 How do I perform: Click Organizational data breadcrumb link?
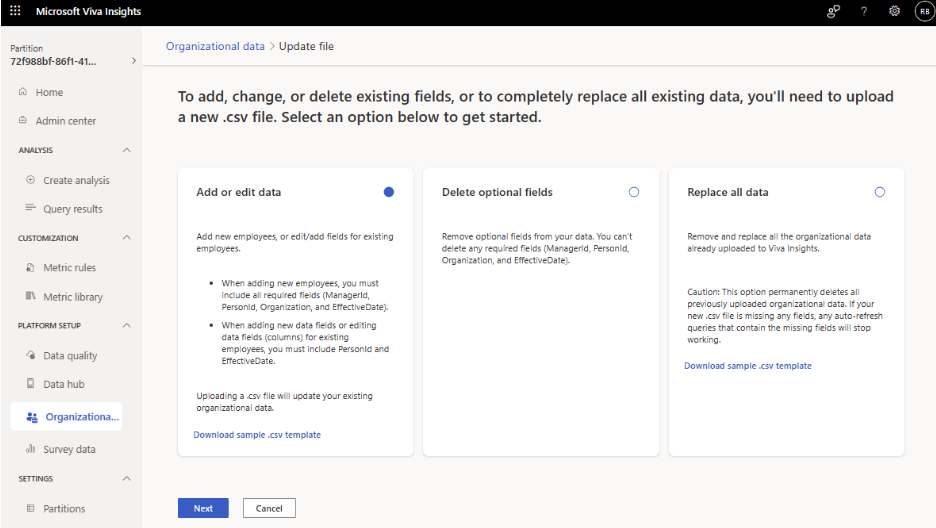click(x=215, y=47)
